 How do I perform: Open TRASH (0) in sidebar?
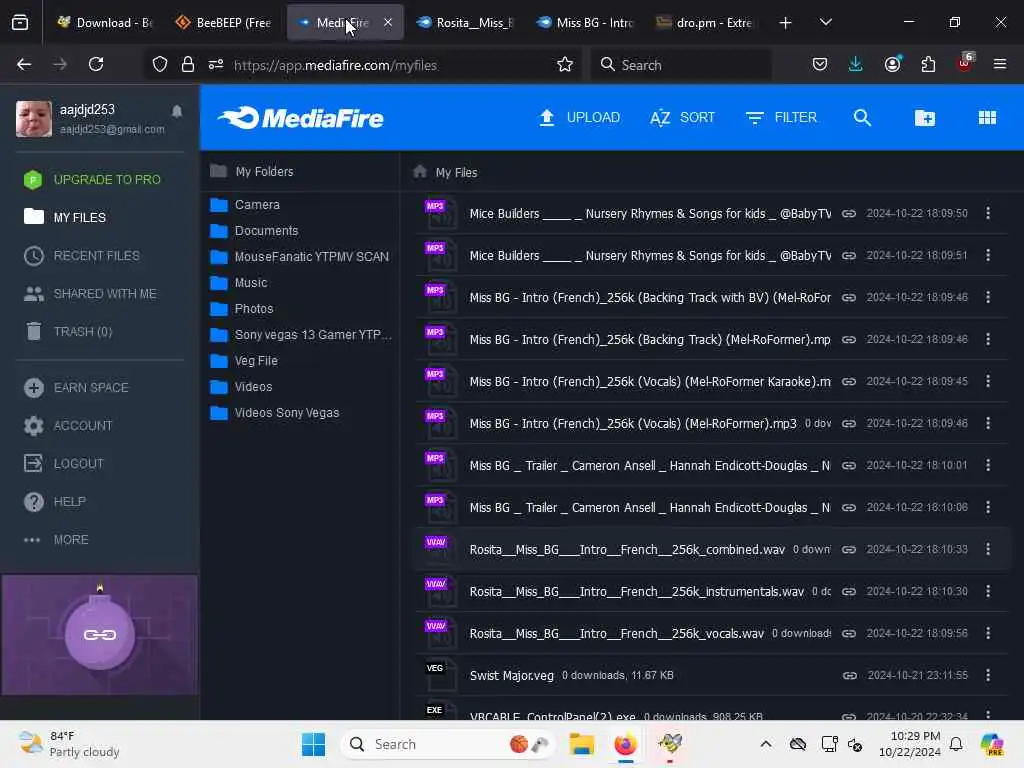click(68, 332)
